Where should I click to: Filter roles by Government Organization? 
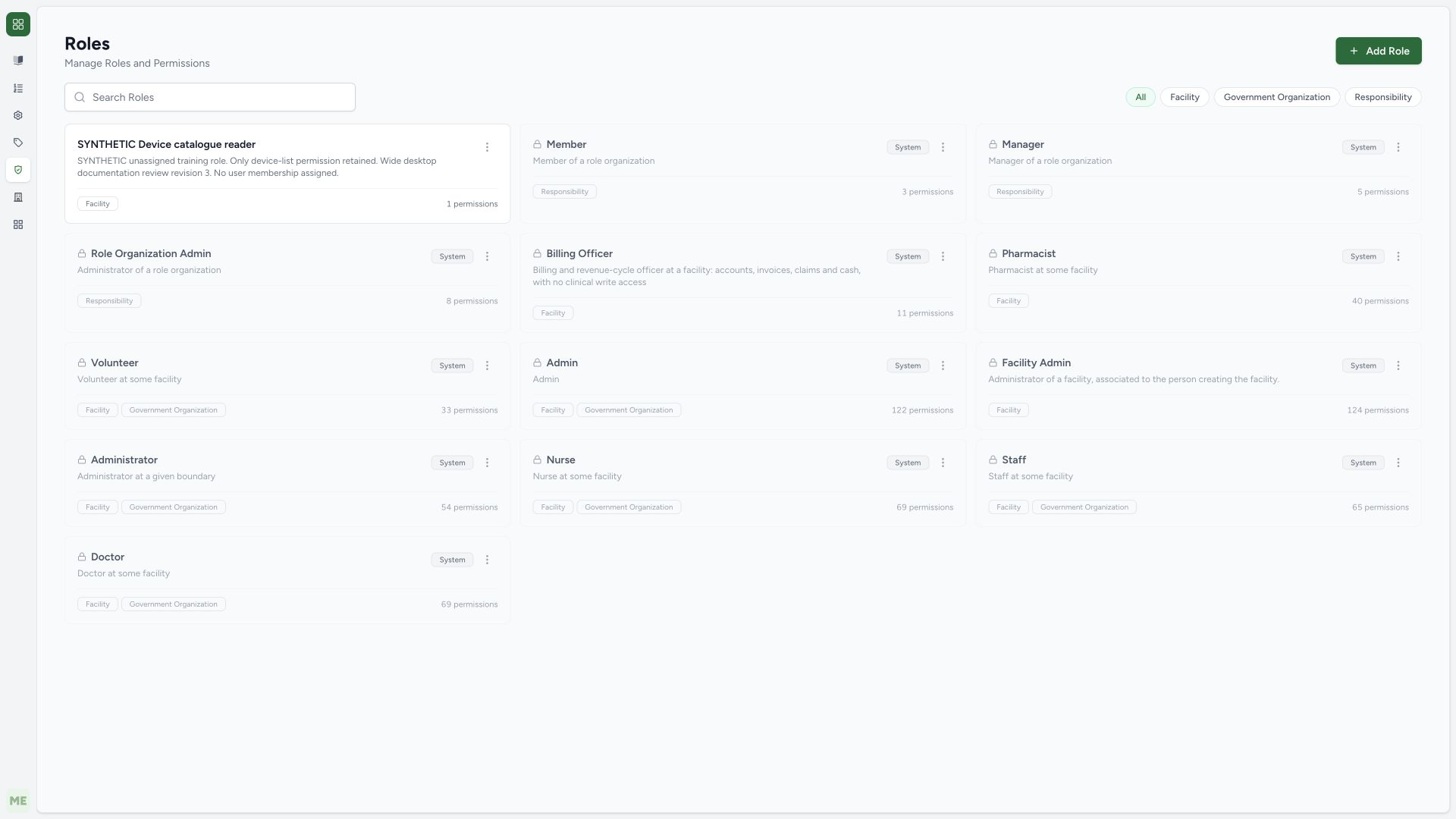1277,97
